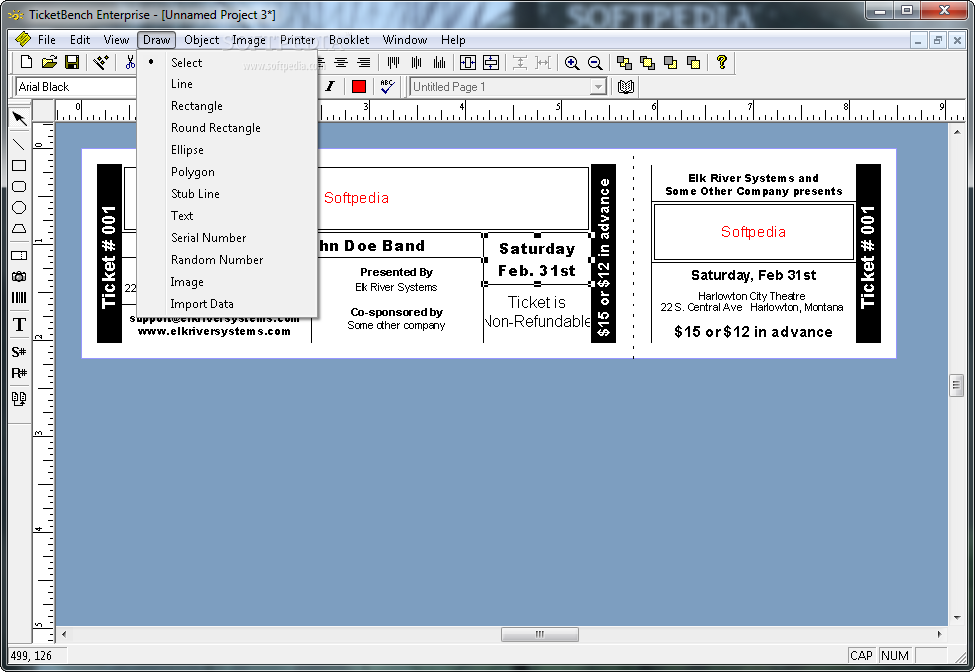Click the second yellow layer-order icon

point(647,62)
